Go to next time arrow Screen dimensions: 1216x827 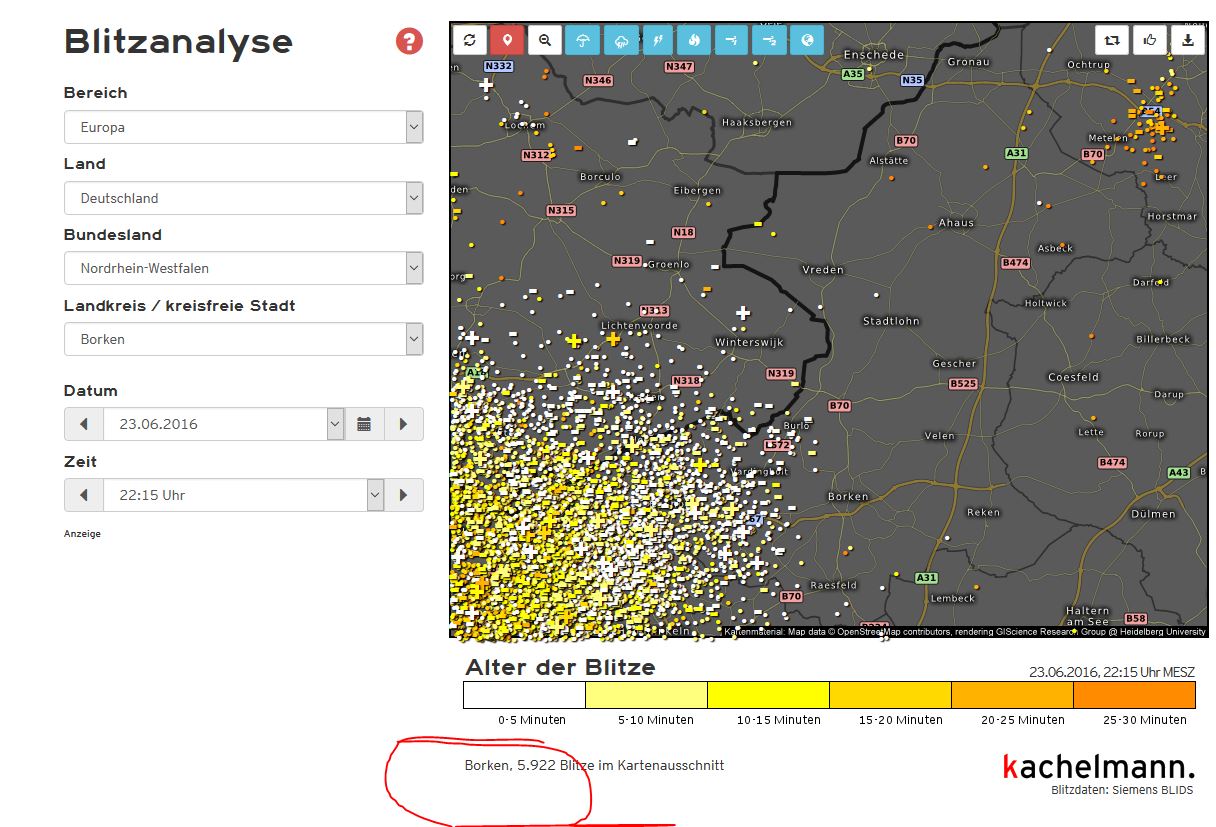pyautogui.click(x=403, y=495)
